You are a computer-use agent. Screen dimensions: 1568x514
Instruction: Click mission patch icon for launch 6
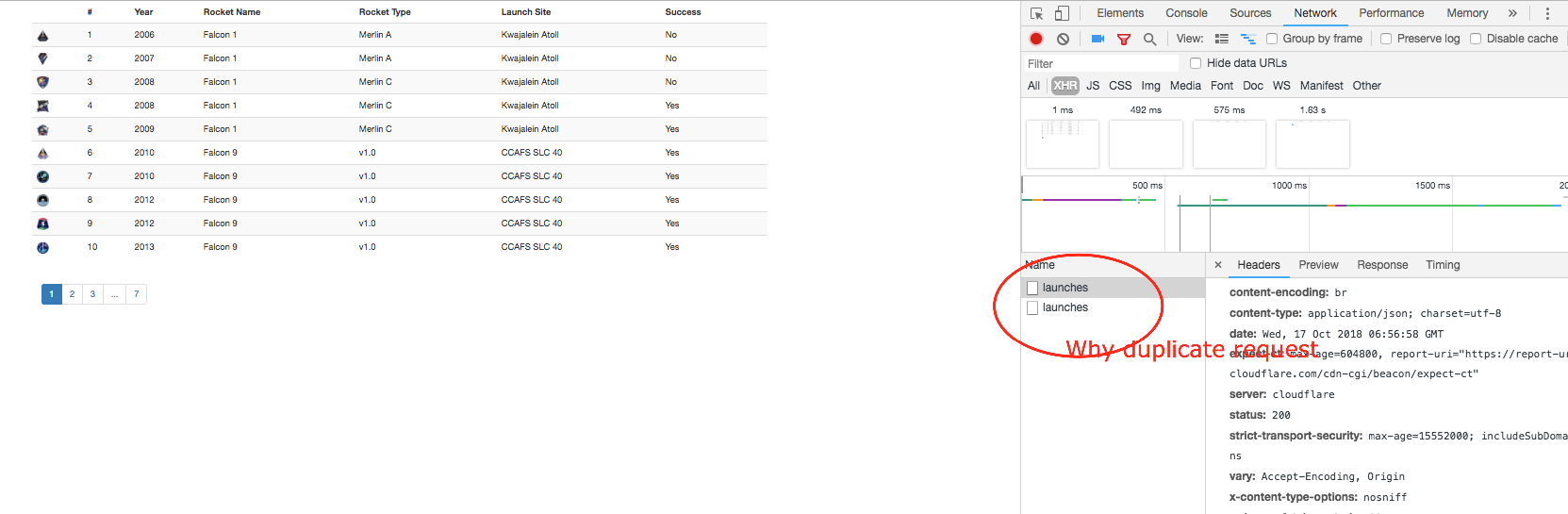coord(42,153)
